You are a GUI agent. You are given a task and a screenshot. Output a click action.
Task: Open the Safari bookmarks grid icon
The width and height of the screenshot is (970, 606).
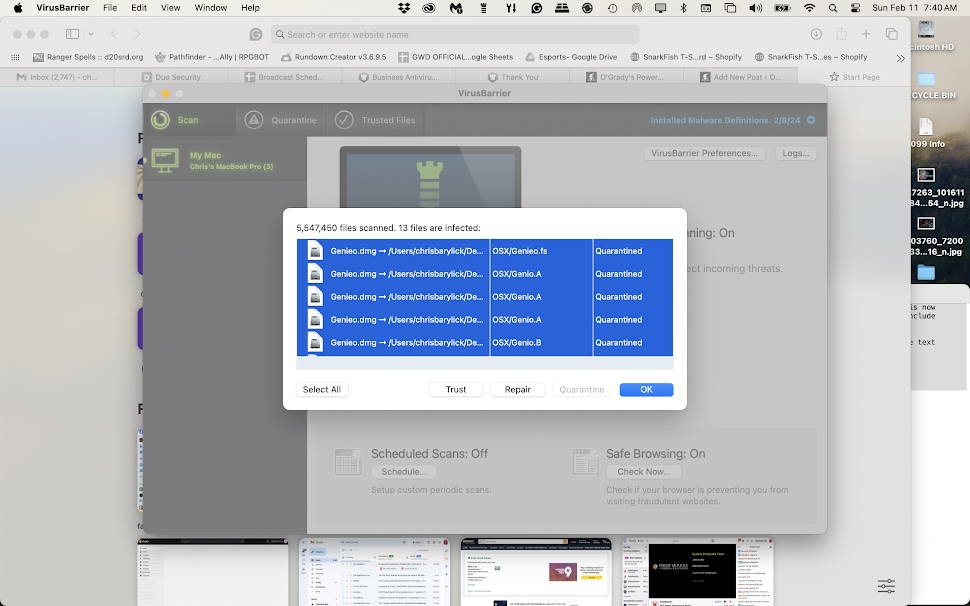point(15,57)
